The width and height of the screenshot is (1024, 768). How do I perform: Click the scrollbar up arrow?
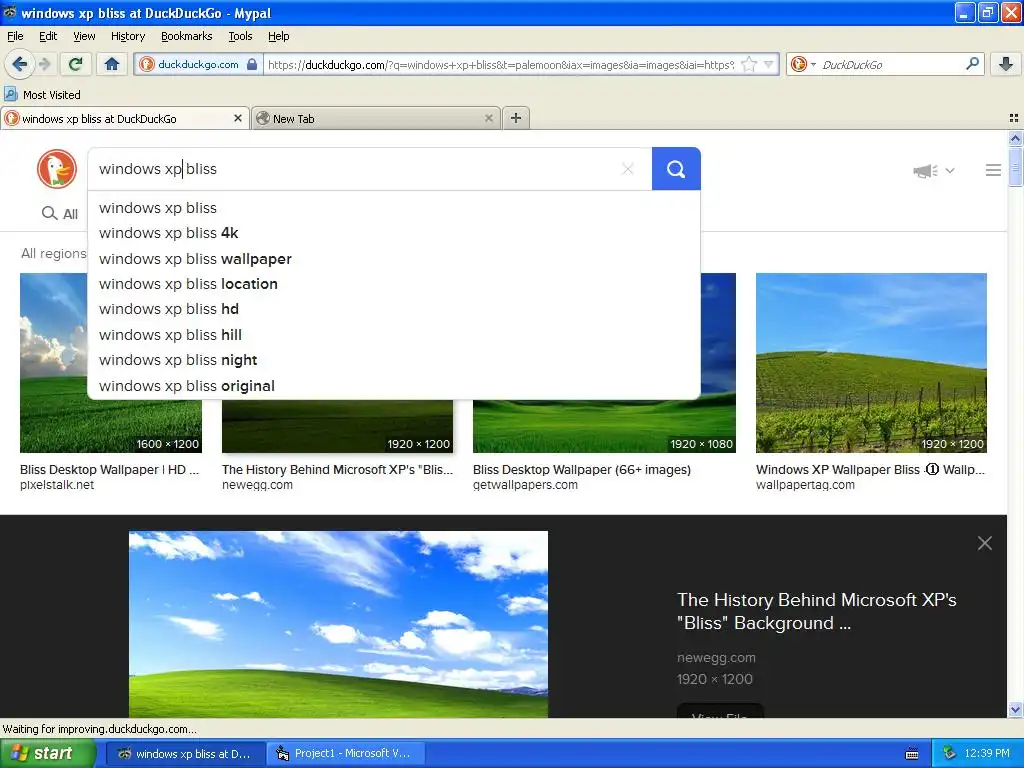pos(1015,138)
